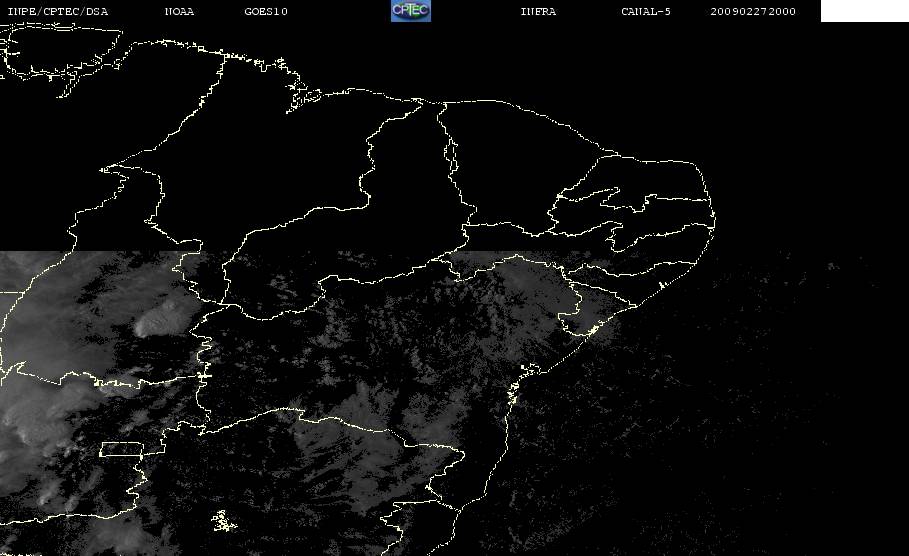The image size is (909, 556).
Task: Click the GOES10 satellite label
Action: point(266,12)
